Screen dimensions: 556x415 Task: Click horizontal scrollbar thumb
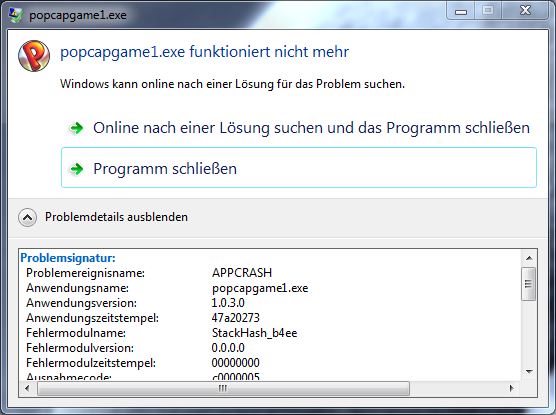click(x=223, y=388)
